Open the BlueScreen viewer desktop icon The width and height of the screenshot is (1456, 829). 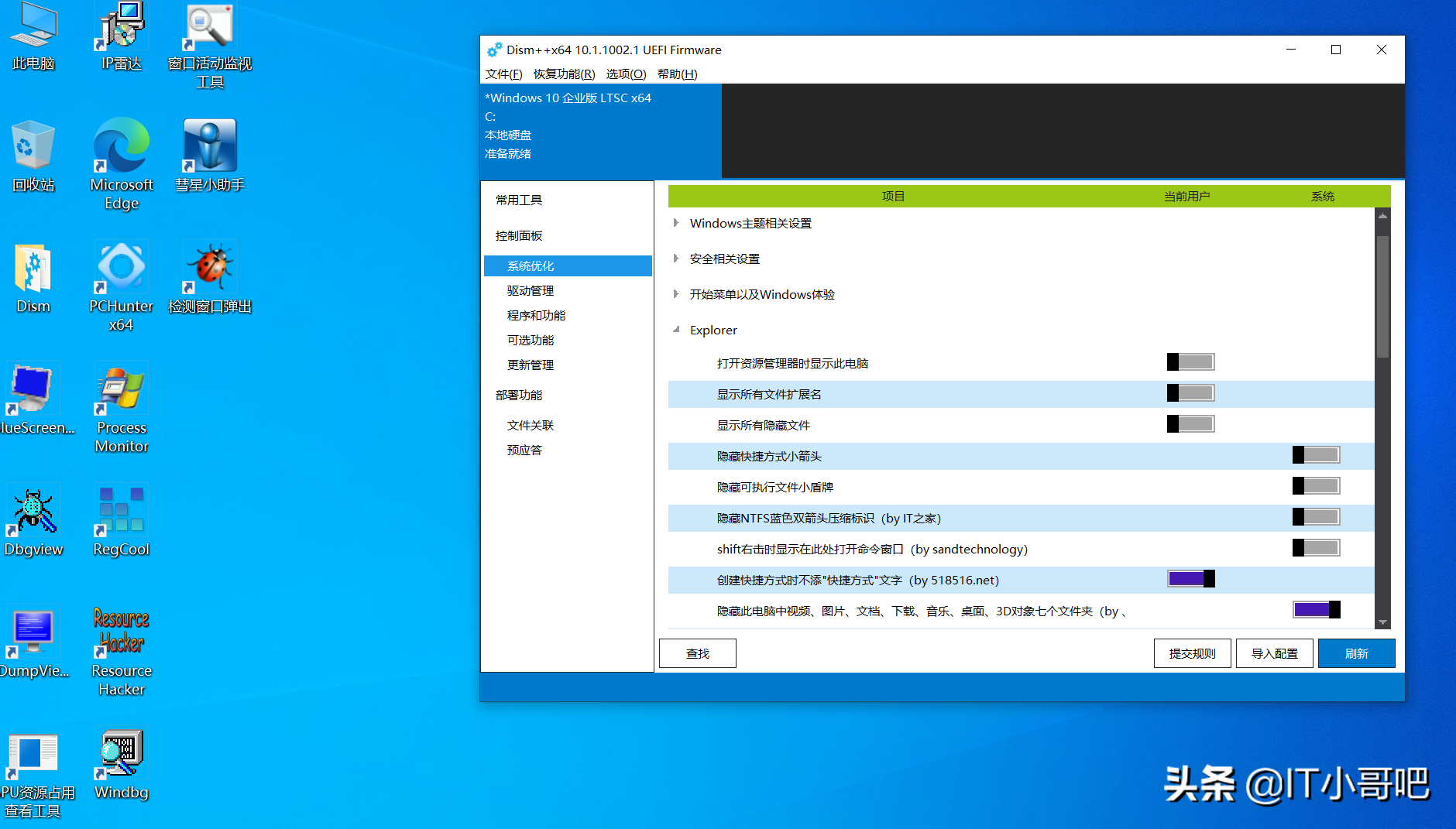click(x=33, y=399)
